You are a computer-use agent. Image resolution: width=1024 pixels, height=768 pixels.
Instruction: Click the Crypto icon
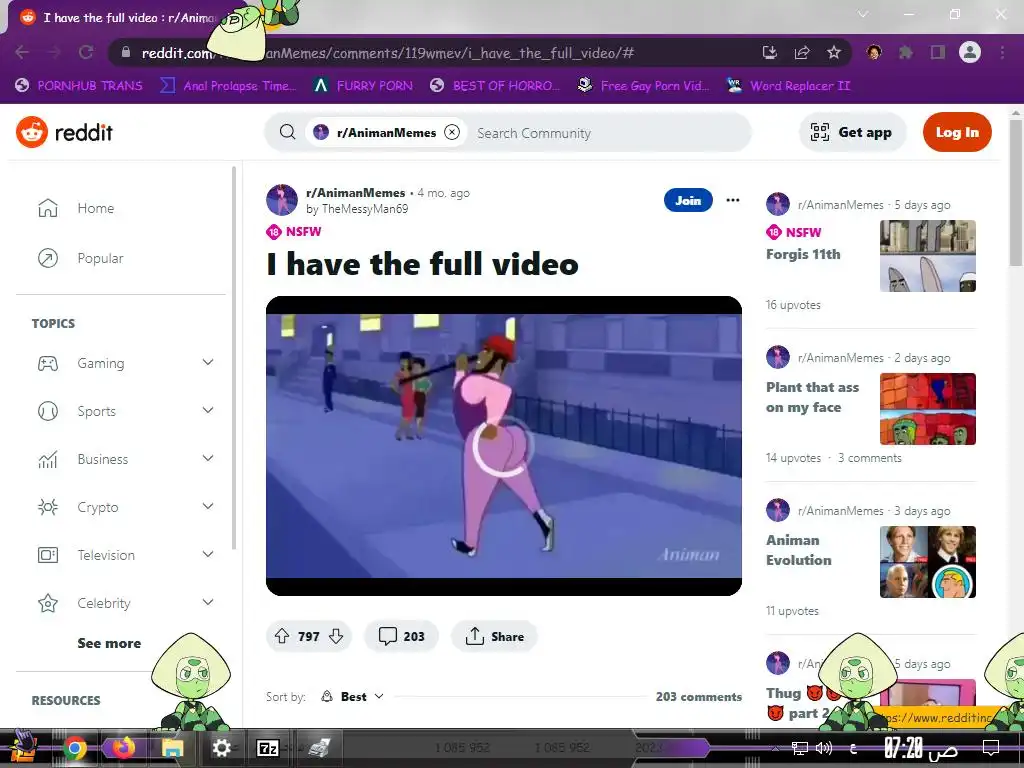pyautogui.click(x=48, y=507)
